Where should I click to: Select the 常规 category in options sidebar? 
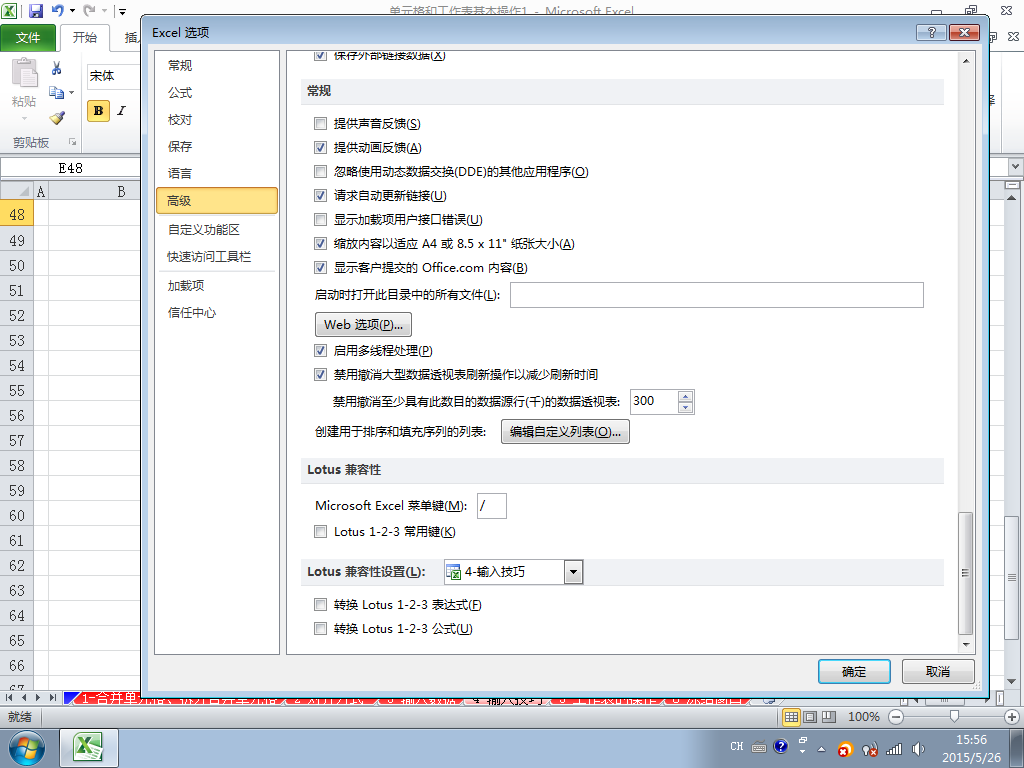(217, 65)
